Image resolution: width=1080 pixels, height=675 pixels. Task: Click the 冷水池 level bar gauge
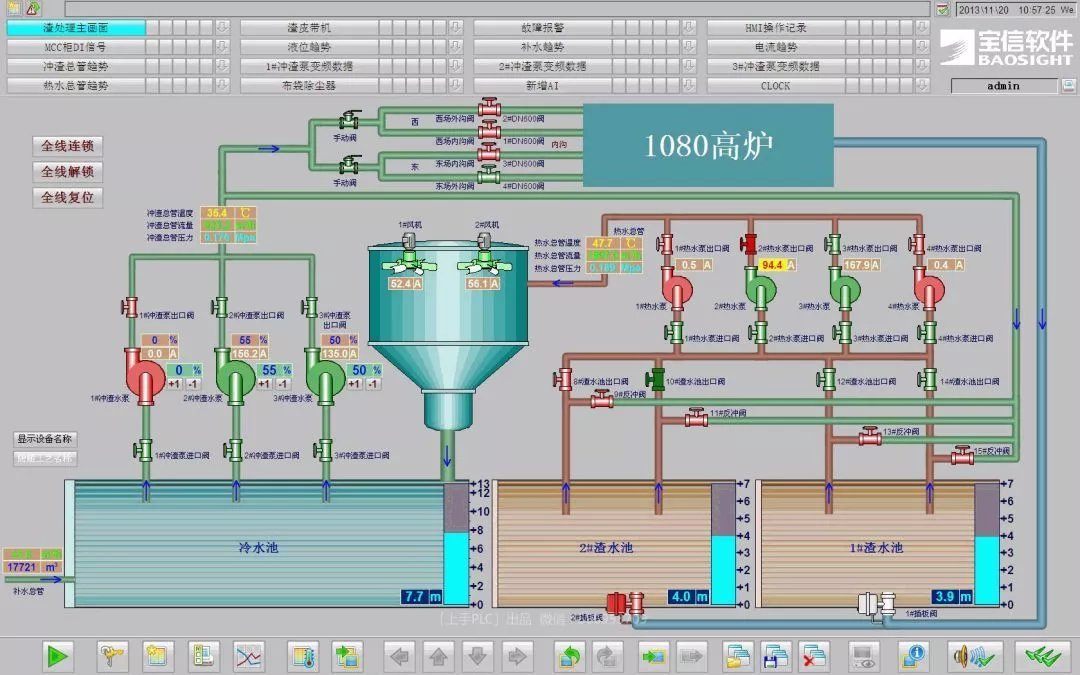click(456, 544)
